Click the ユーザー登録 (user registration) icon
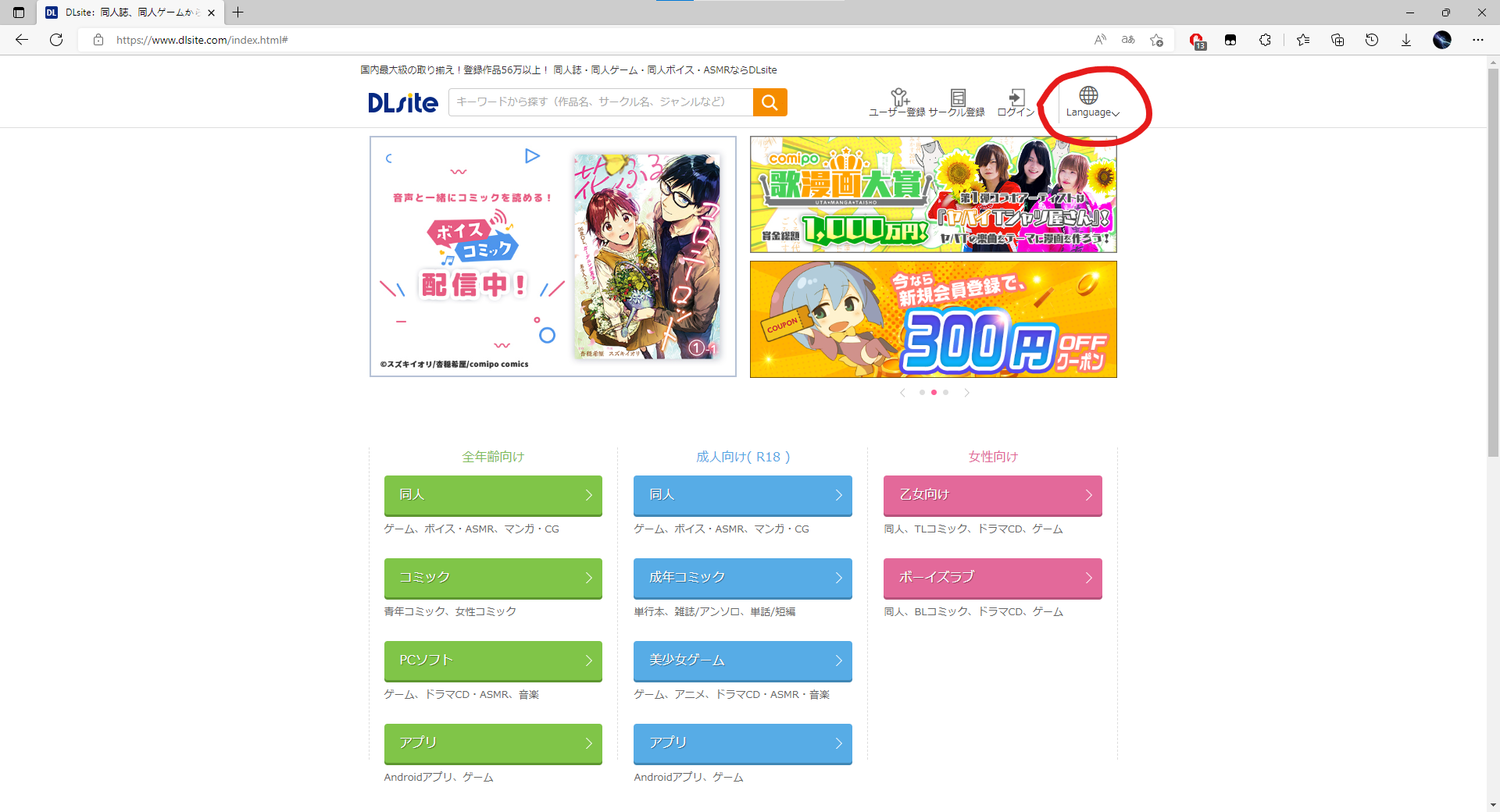Image resolution: width=1500 pixels, height=812 pixels. 900,100
